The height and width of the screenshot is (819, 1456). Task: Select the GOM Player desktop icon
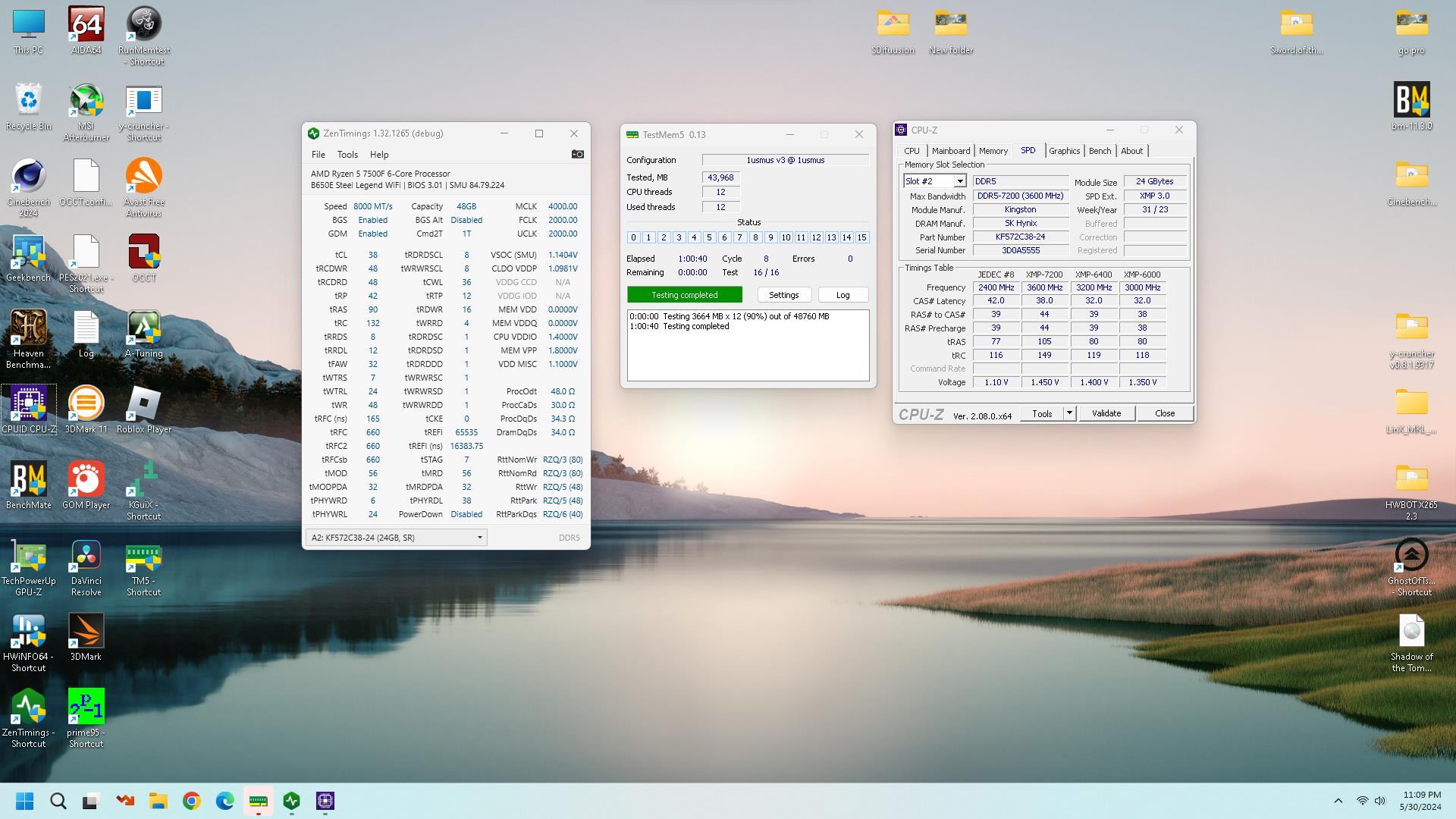(x=86, y=485)
